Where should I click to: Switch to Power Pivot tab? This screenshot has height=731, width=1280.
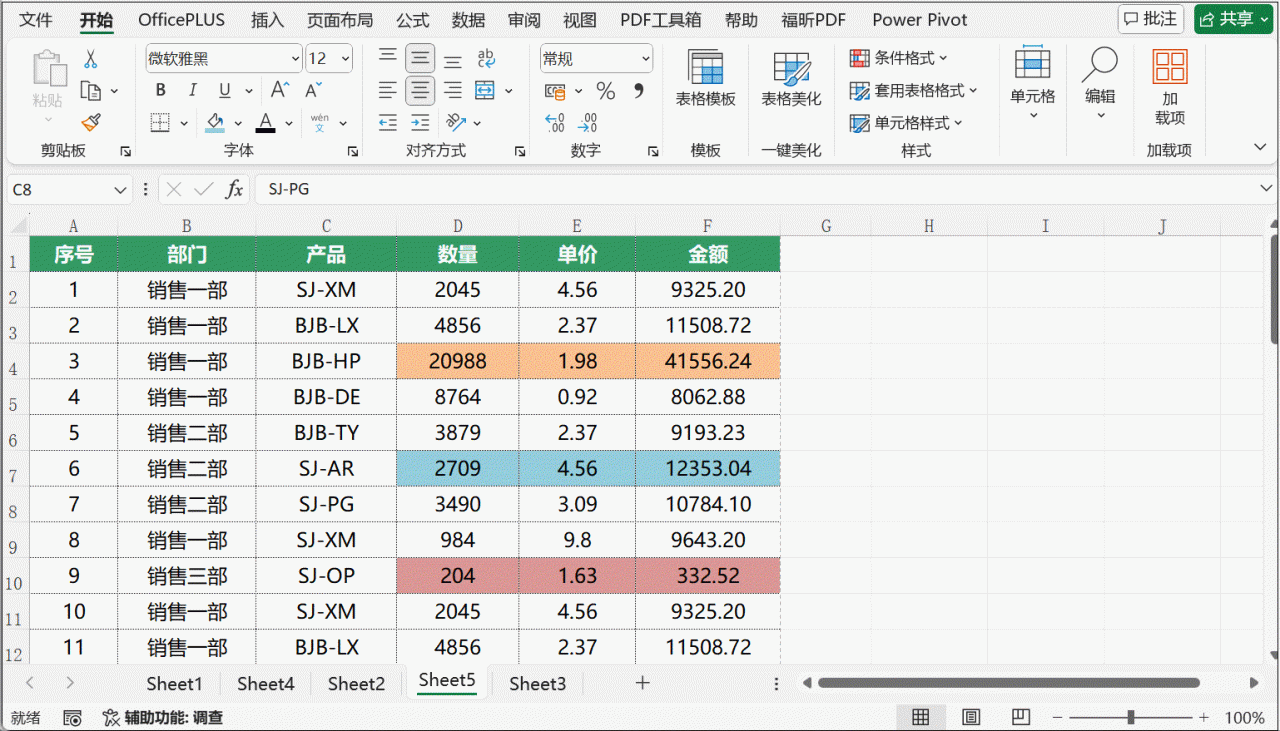tap(919, 20)
